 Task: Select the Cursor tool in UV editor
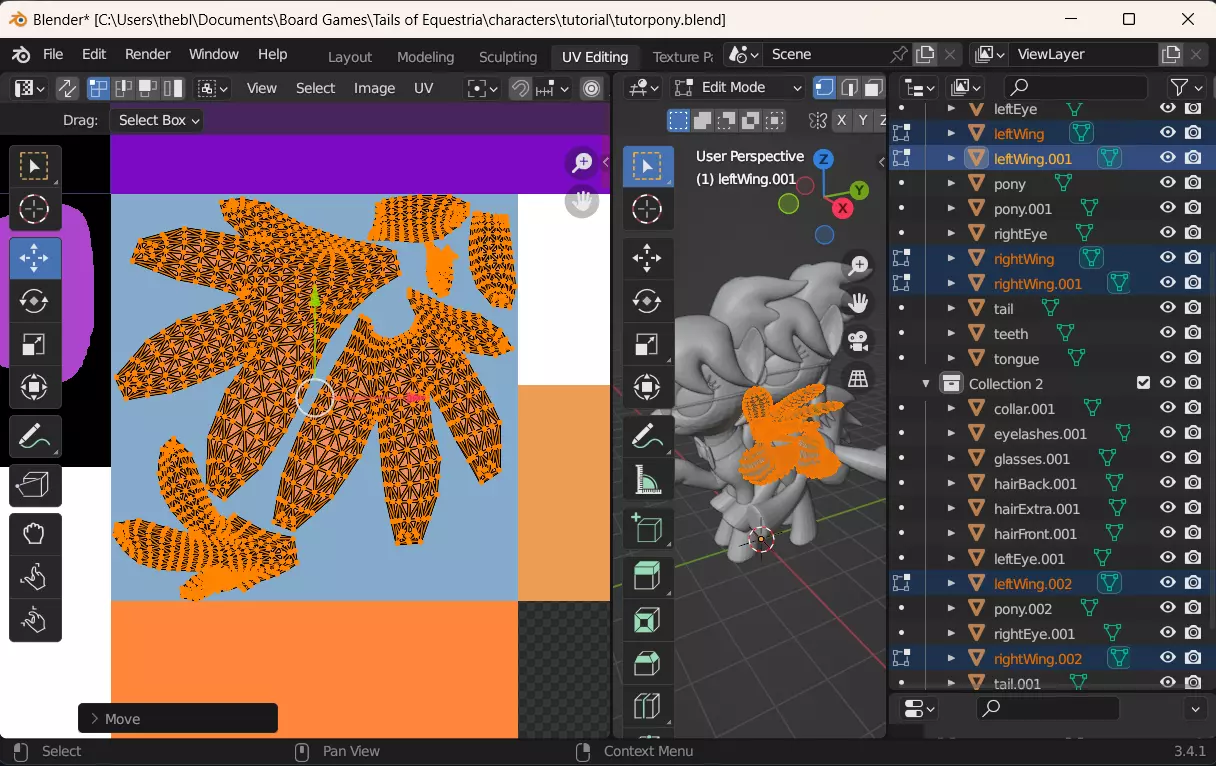[x=34, y=209]
